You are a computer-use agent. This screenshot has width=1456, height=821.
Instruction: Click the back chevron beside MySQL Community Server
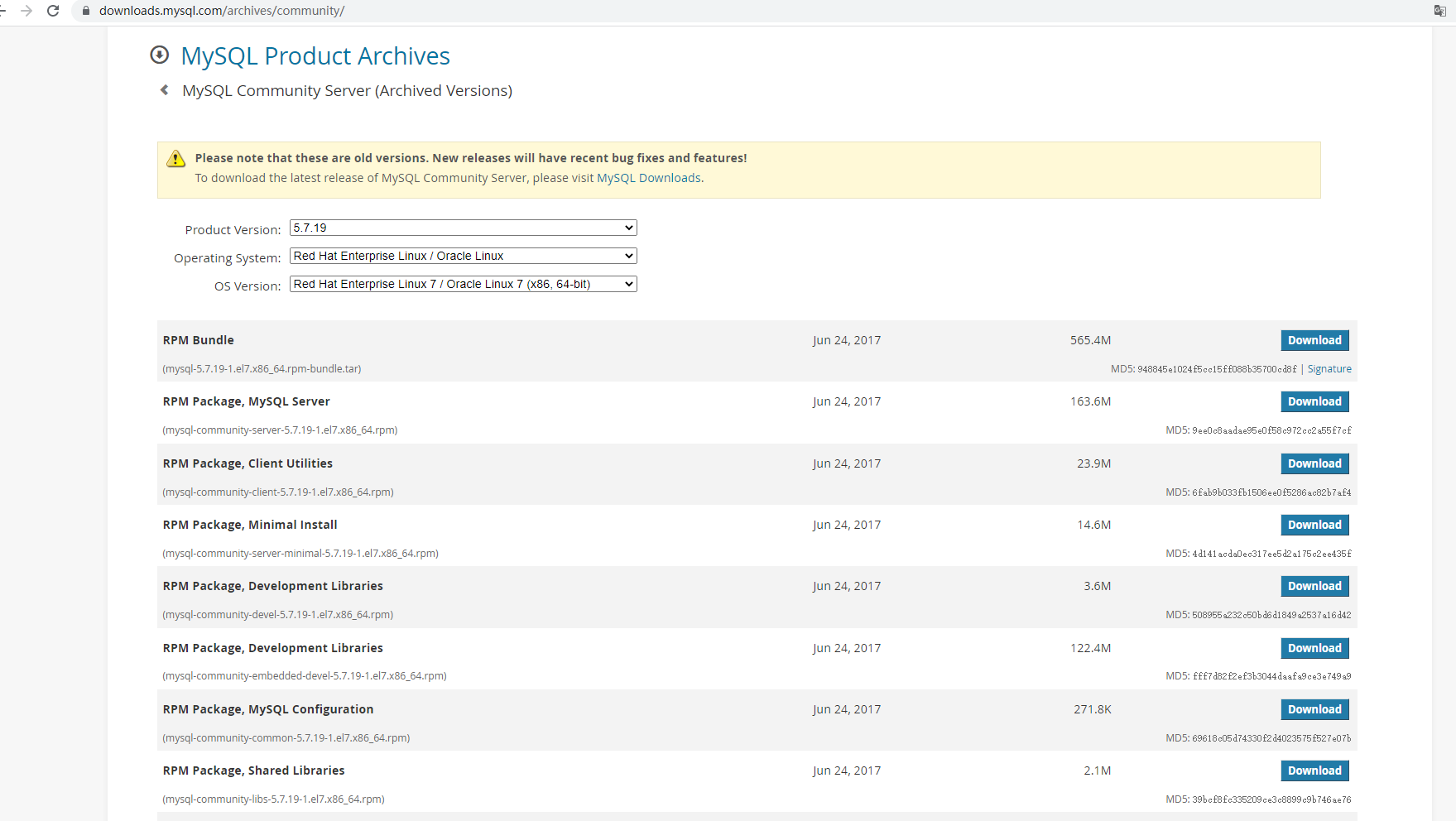[x=165, y=90]
